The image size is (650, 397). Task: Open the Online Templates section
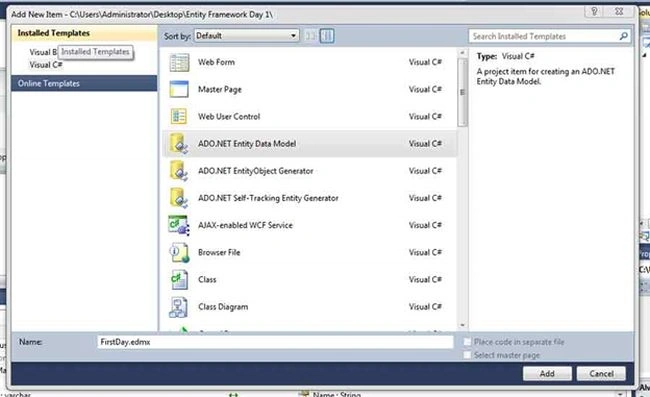click(x=84, y=83)
